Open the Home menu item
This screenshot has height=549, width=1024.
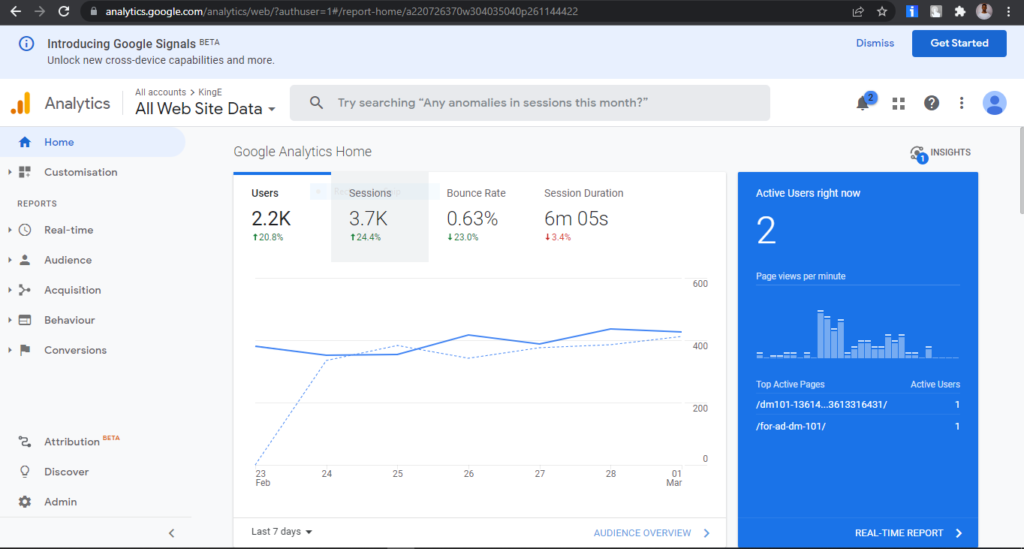[x=93, y=142]
